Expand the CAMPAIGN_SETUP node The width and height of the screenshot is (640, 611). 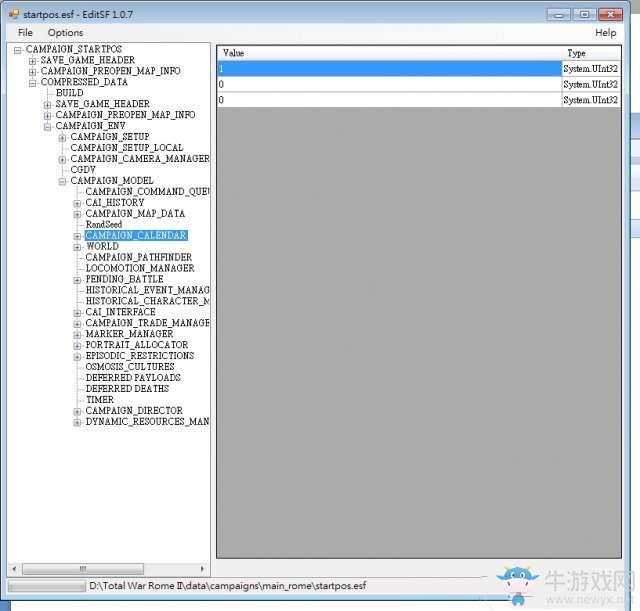pos(62,138)
